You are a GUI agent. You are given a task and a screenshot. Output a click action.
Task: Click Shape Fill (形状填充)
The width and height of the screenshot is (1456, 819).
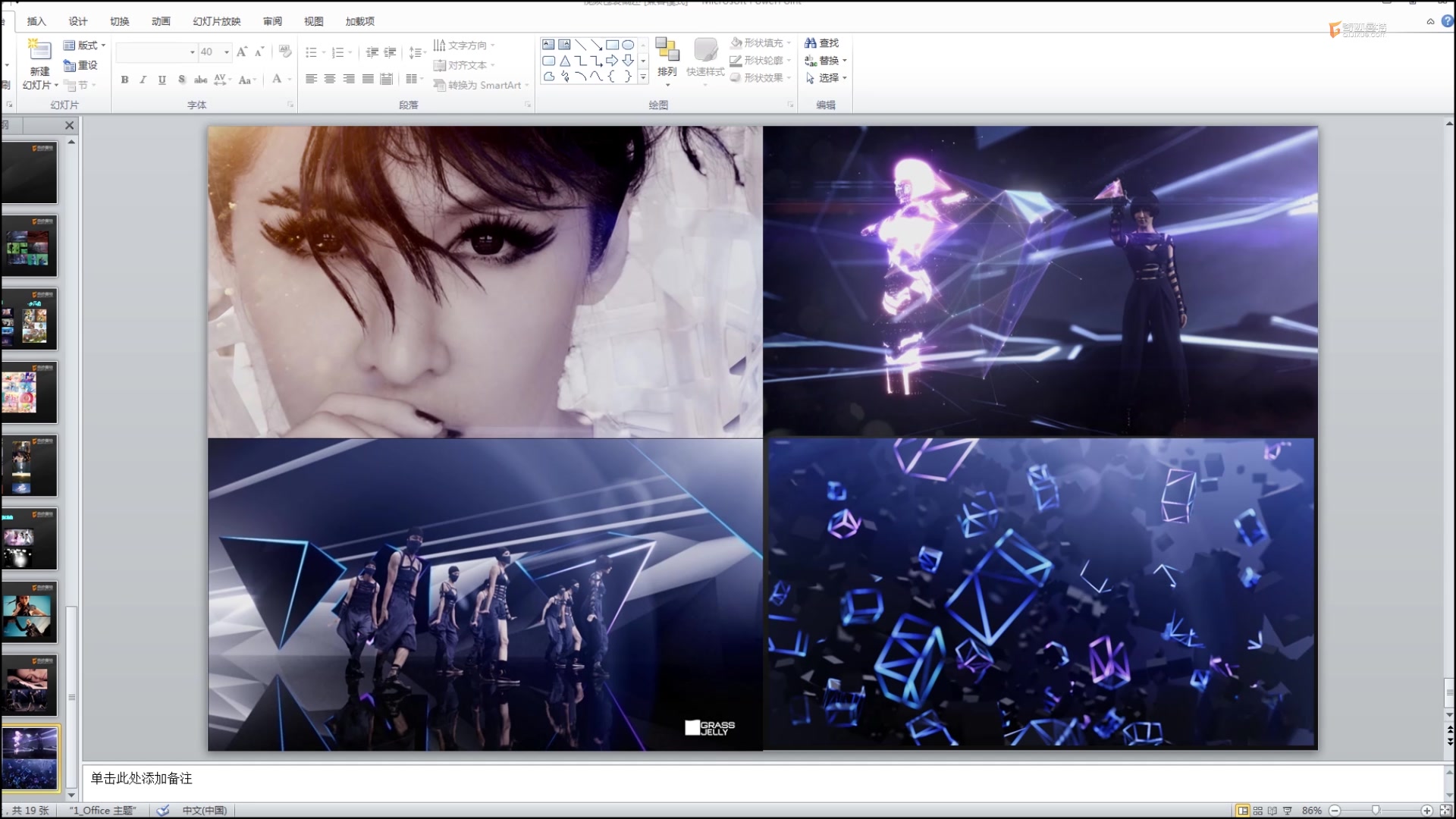(x=761, y=43)
